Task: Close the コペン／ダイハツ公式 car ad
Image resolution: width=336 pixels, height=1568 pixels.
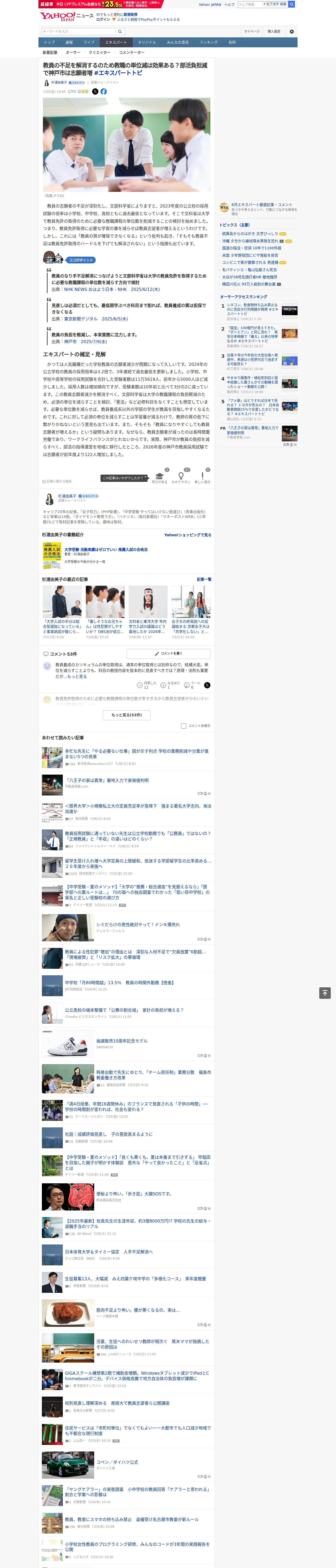Action: [209, 1477]
